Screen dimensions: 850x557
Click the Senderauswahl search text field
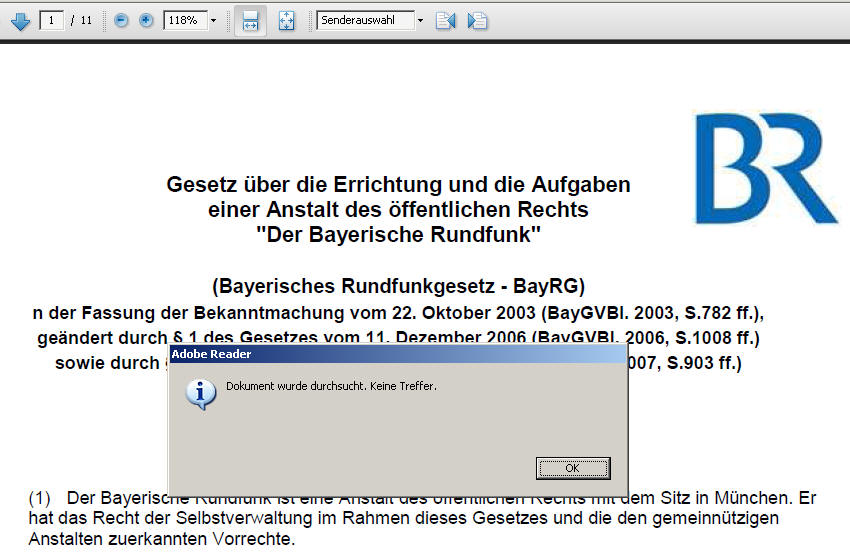(365, 21)
